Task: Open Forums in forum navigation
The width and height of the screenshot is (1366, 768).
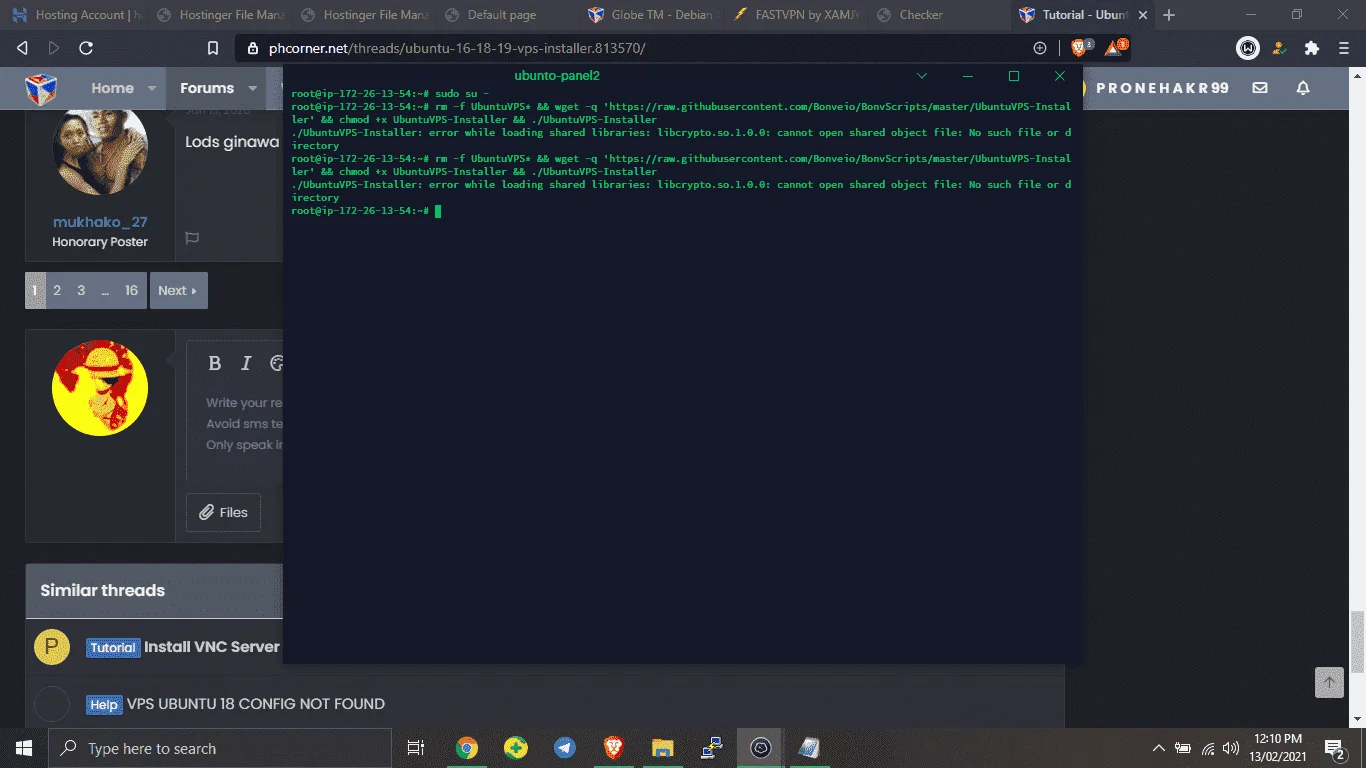Action: click(207, 88)
